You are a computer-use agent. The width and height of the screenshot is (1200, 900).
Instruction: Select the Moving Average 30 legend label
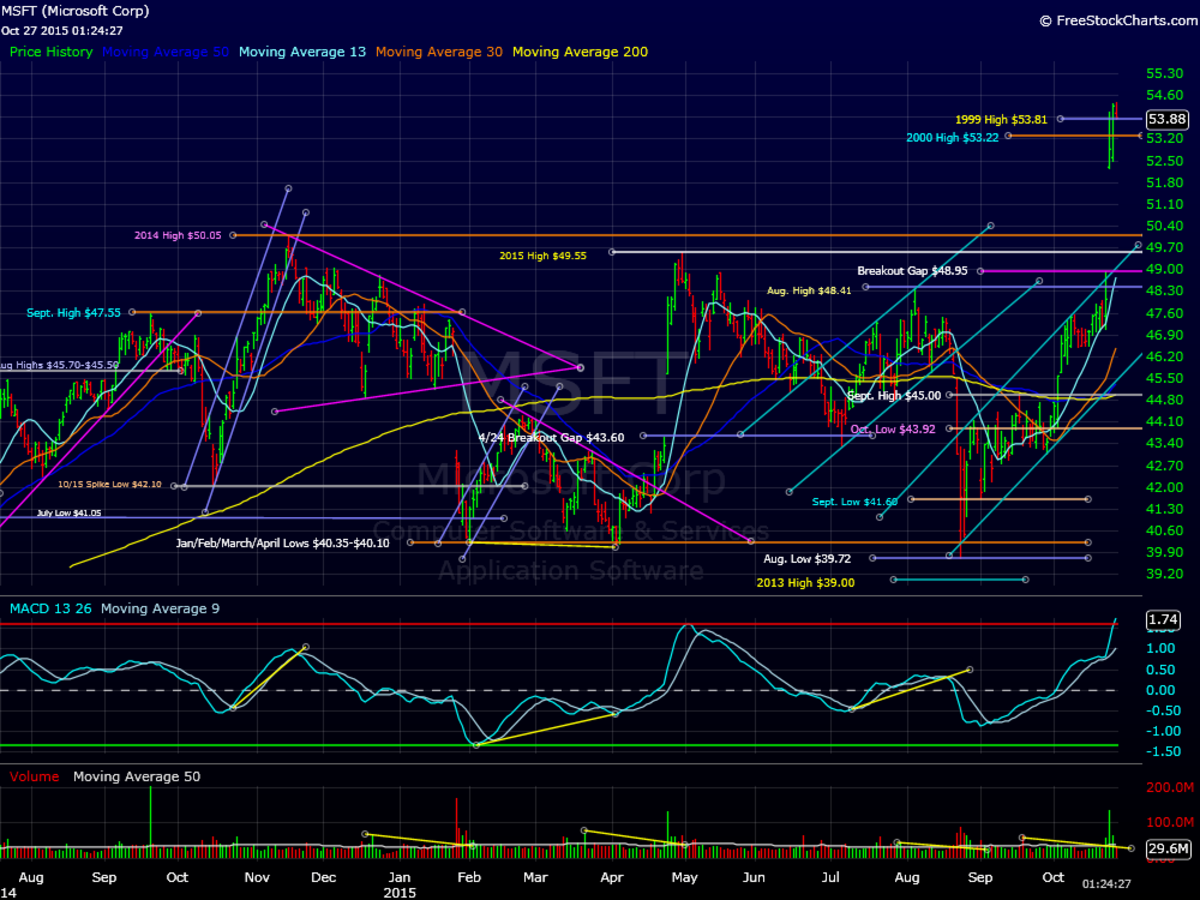(x=438, y=52)
